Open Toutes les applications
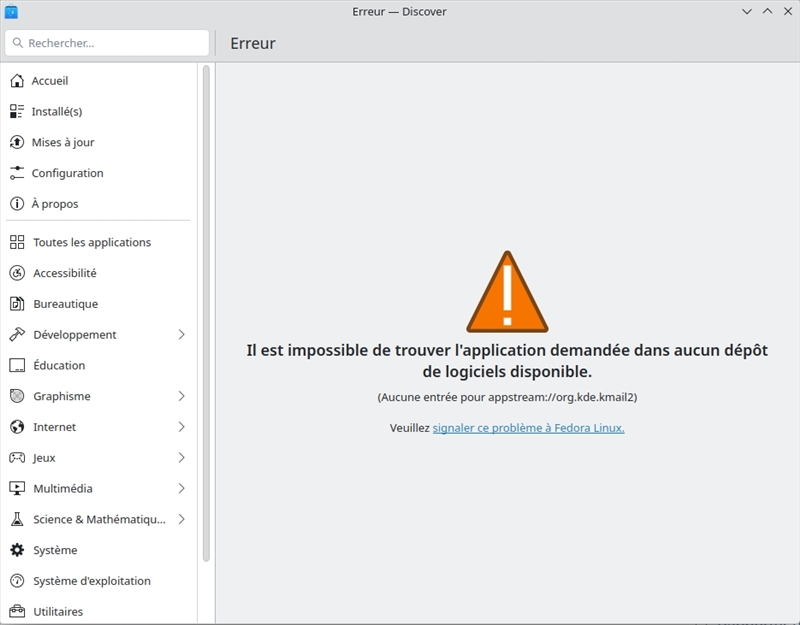The width and height of the screenshot is (800, 625). (98, 242)
